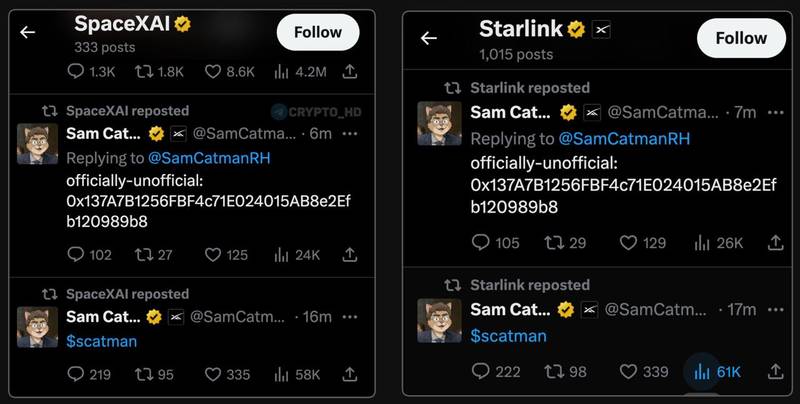The height and width of the screenshot is (404, 800).
Task: Share the top SpaceXAI post with 4.2M views
Action: pyautogui.click(x=349, y=72)
